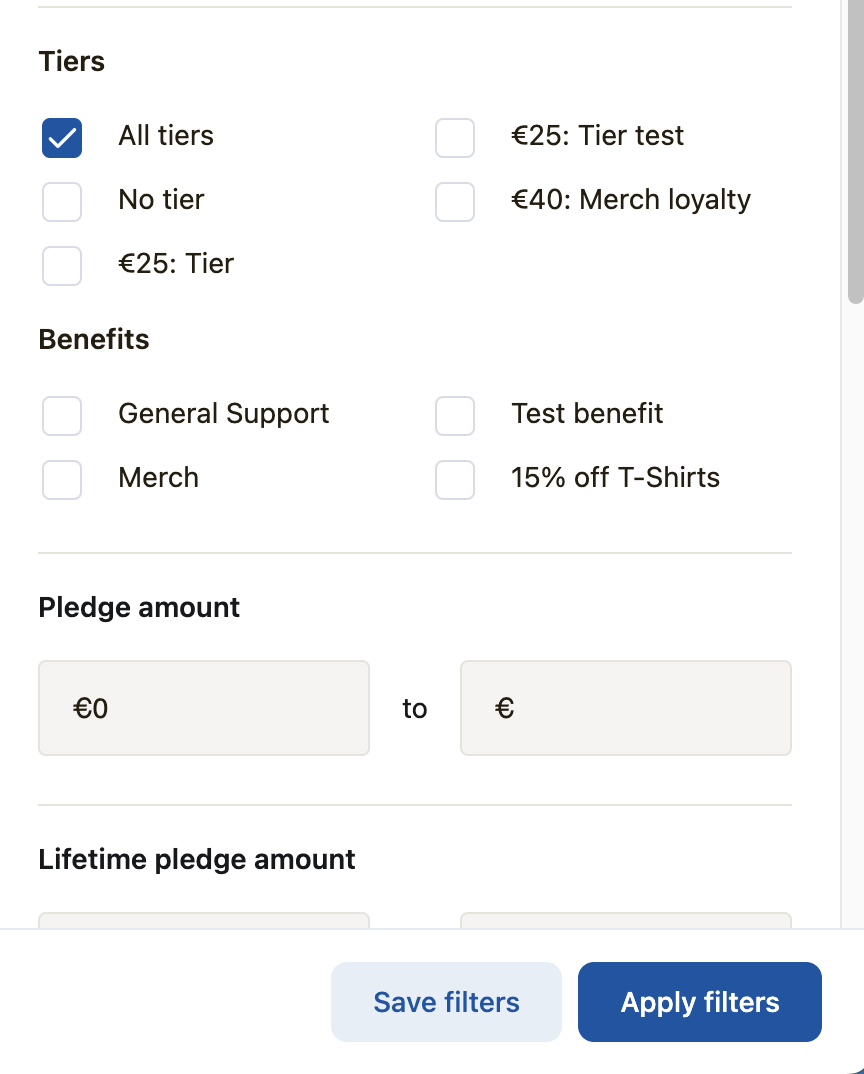Check the Test benefit checkbox

(x=455, y=416)
